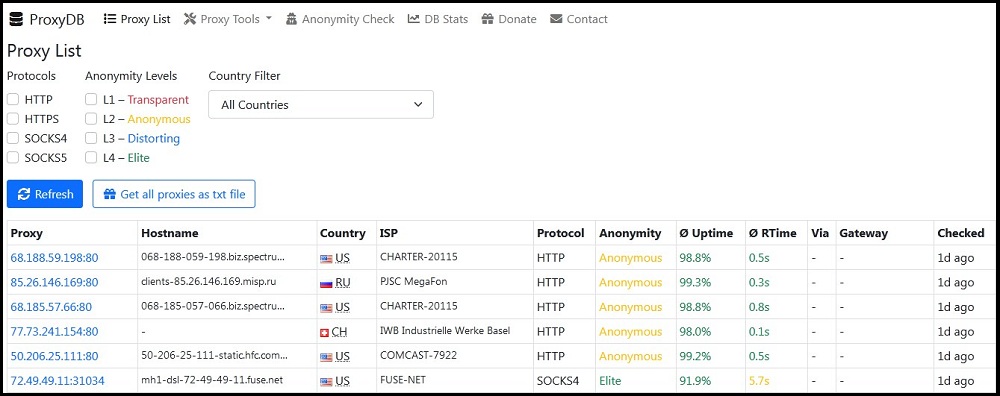The height and width of the screenshot is (396, 1000).
Task: Go to the Anonymity Check page
Action: tap(341, 19)
